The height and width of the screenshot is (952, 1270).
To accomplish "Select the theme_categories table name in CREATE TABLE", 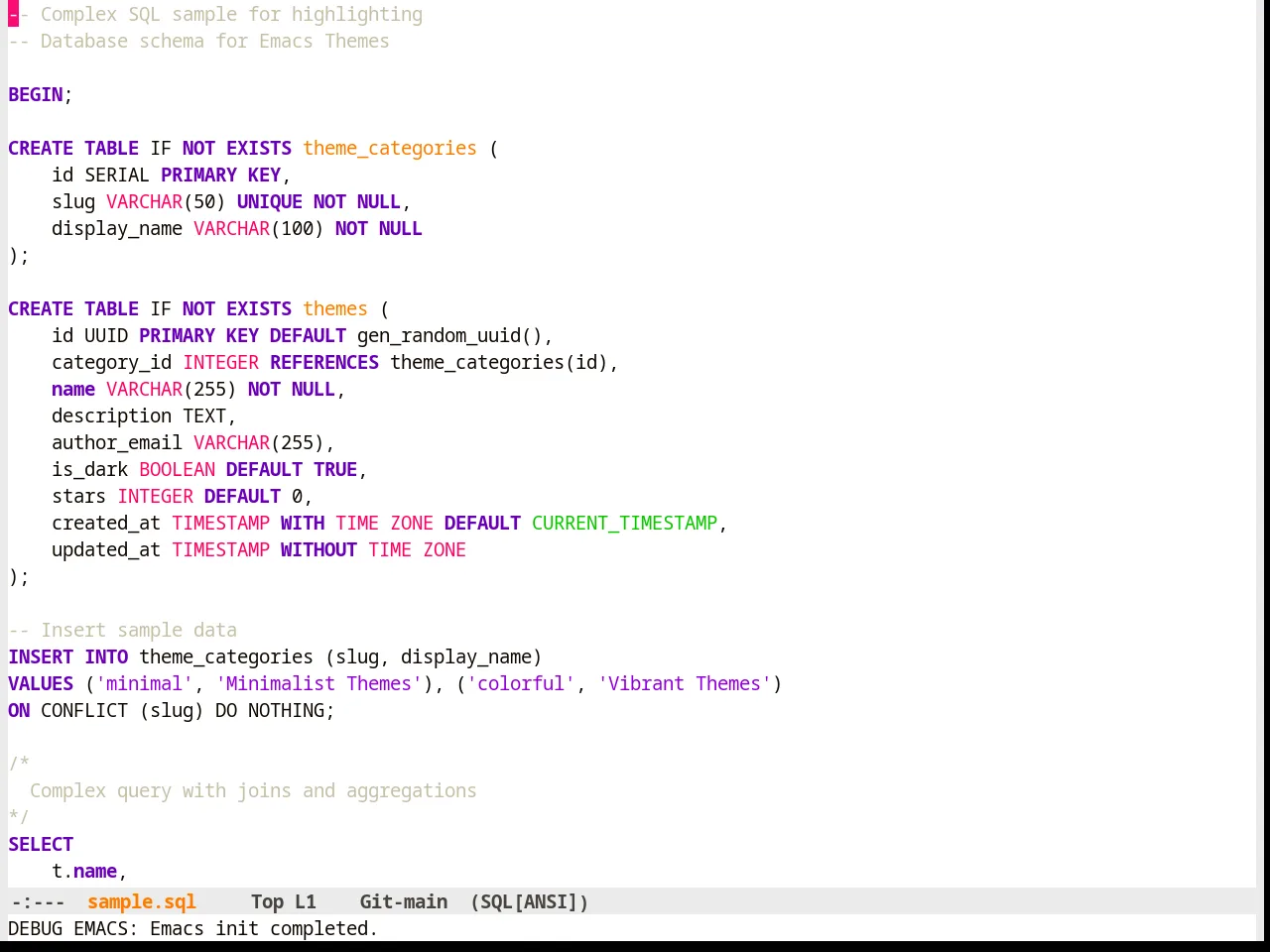I will (390, 148).
